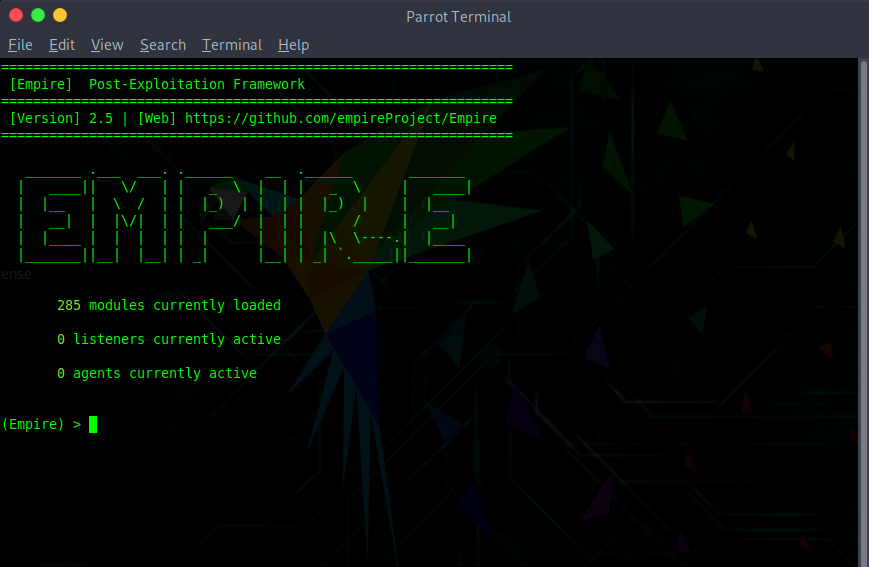This screenshot has width=869, height=567.
Task: Click the green cursor at Empire prompt
Action: (x=93, y=424)
